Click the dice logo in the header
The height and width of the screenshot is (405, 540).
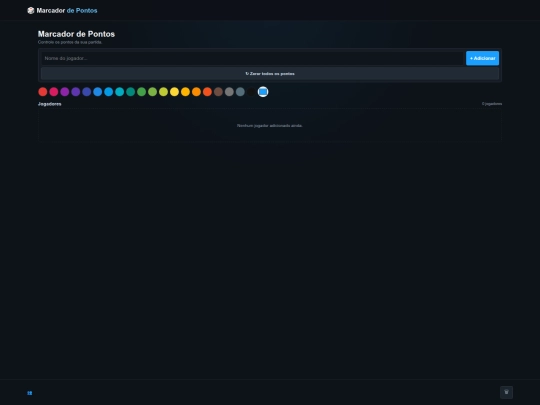pos(31,11)
